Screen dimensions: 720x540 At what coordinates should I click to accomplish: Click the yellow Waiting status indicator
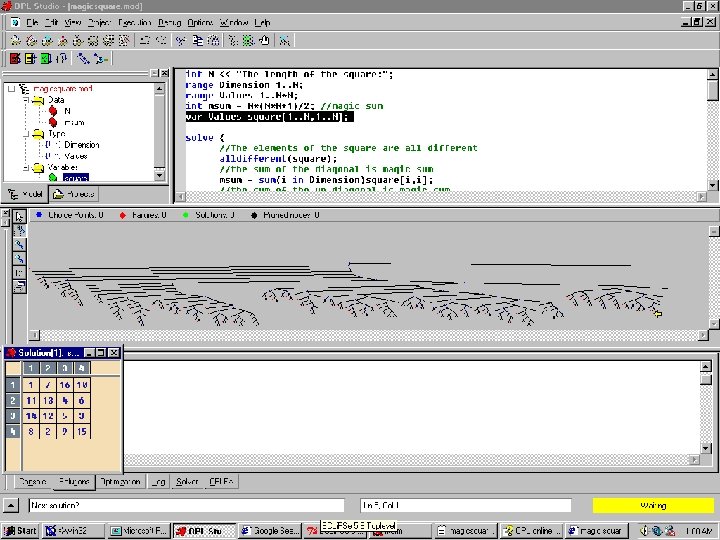[x=651, y=505]
